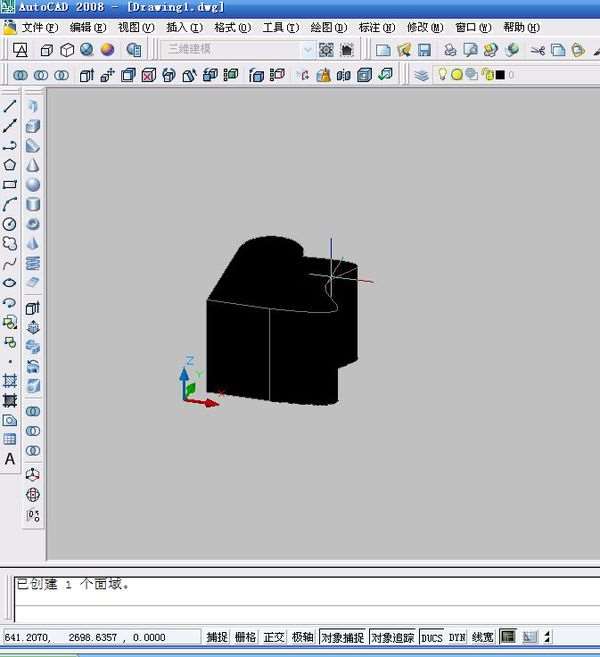Select the Circle draw tool
Viewport: 600px width, 657px height.
click(x=10, y=224)
